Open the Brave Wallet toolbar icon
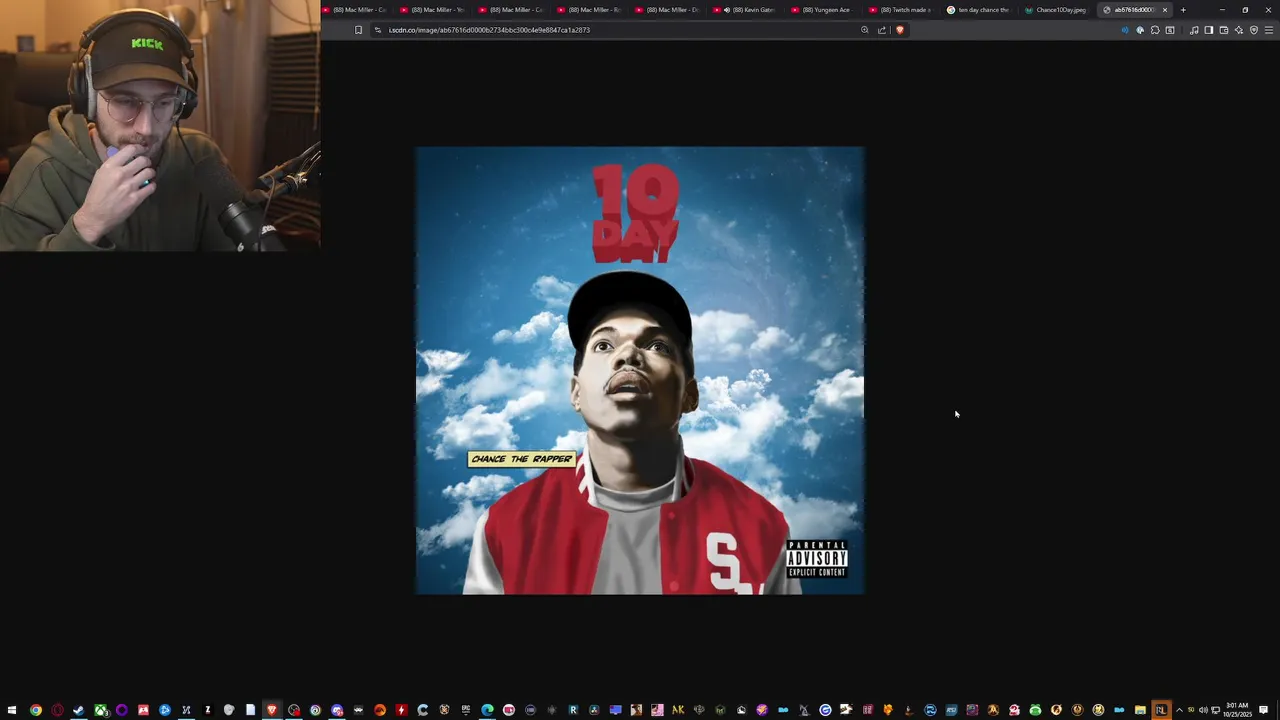The width and height of the screenshot is (1280, 720). pos(1224,30)
